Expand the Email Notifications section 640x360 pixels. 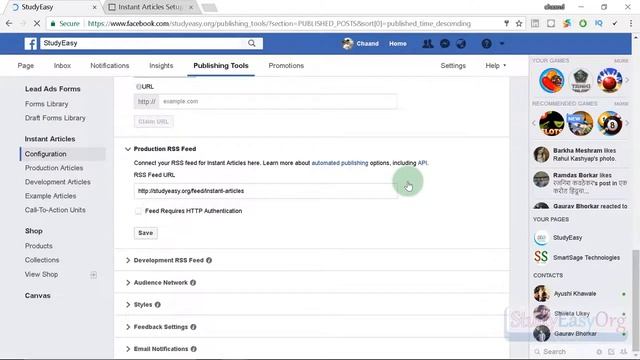pyautogui.click(x=128, y=349)
